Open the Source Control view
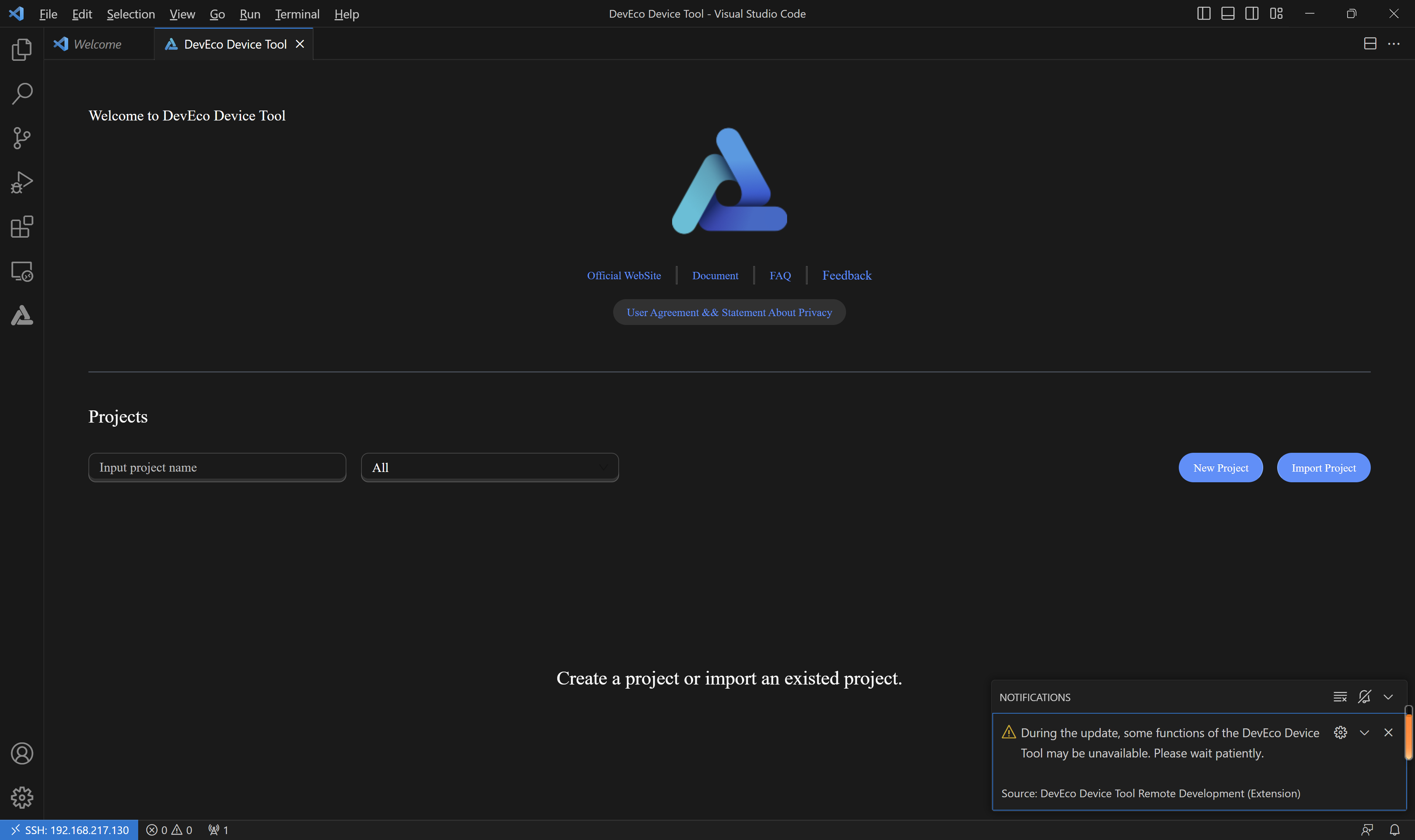 21,137
